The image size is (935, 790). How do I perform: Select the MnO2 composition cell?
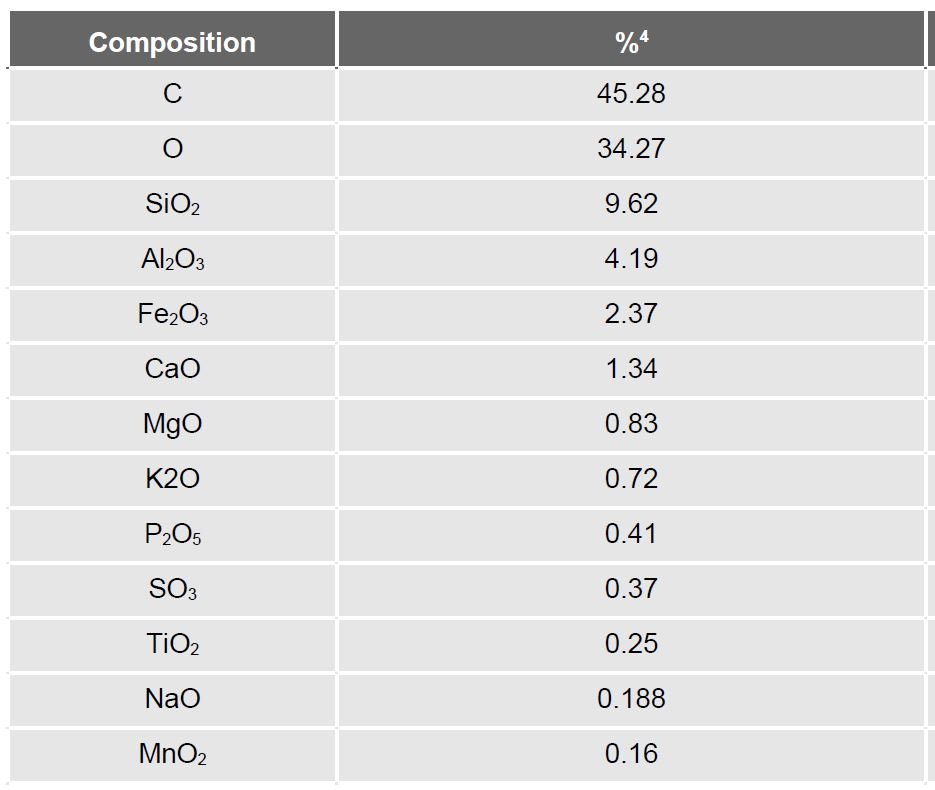pos(172,754)
